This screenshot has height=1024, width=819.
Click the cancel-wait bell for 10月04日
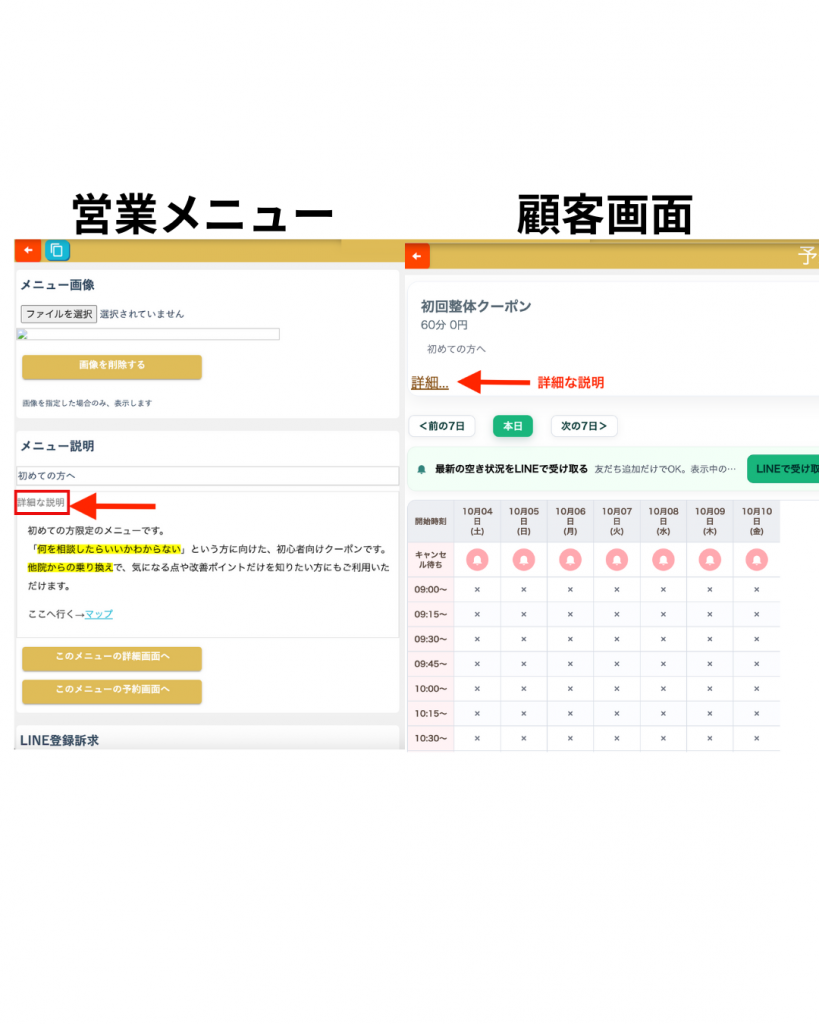click(477, 559)
